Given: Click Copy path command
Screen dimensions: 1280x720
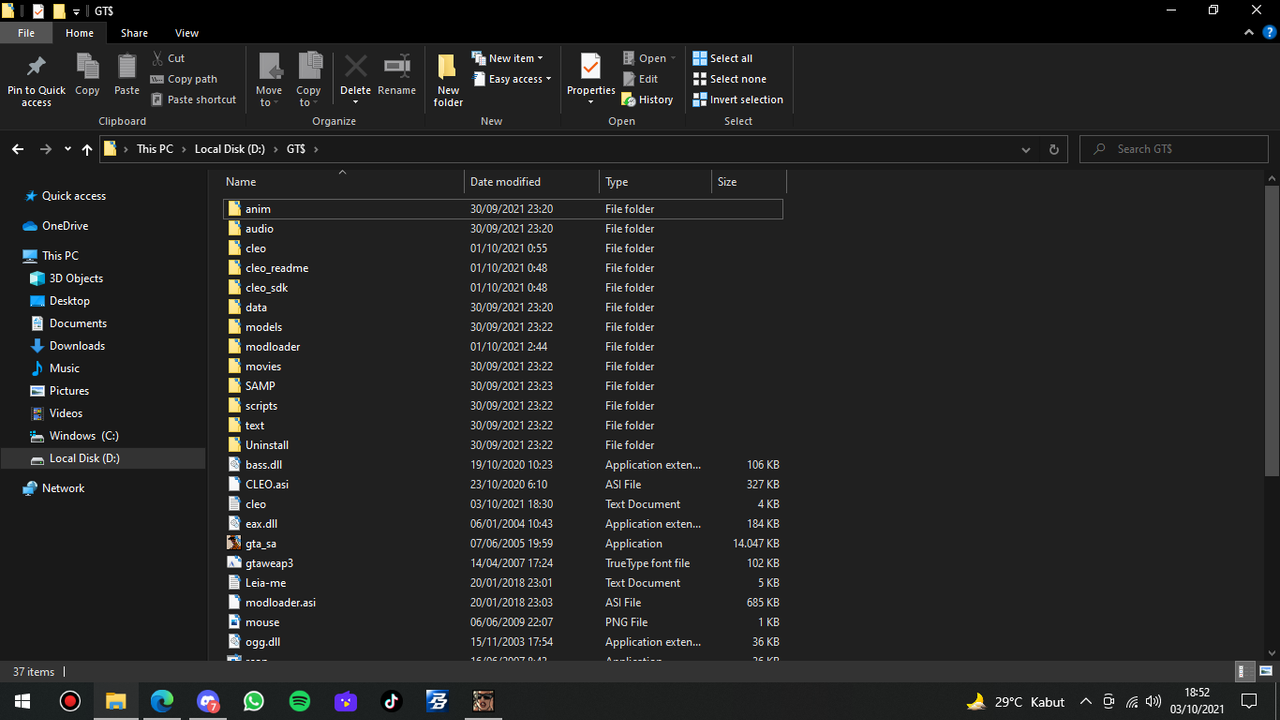Looking at the screenshot, I should pos(184,79).
